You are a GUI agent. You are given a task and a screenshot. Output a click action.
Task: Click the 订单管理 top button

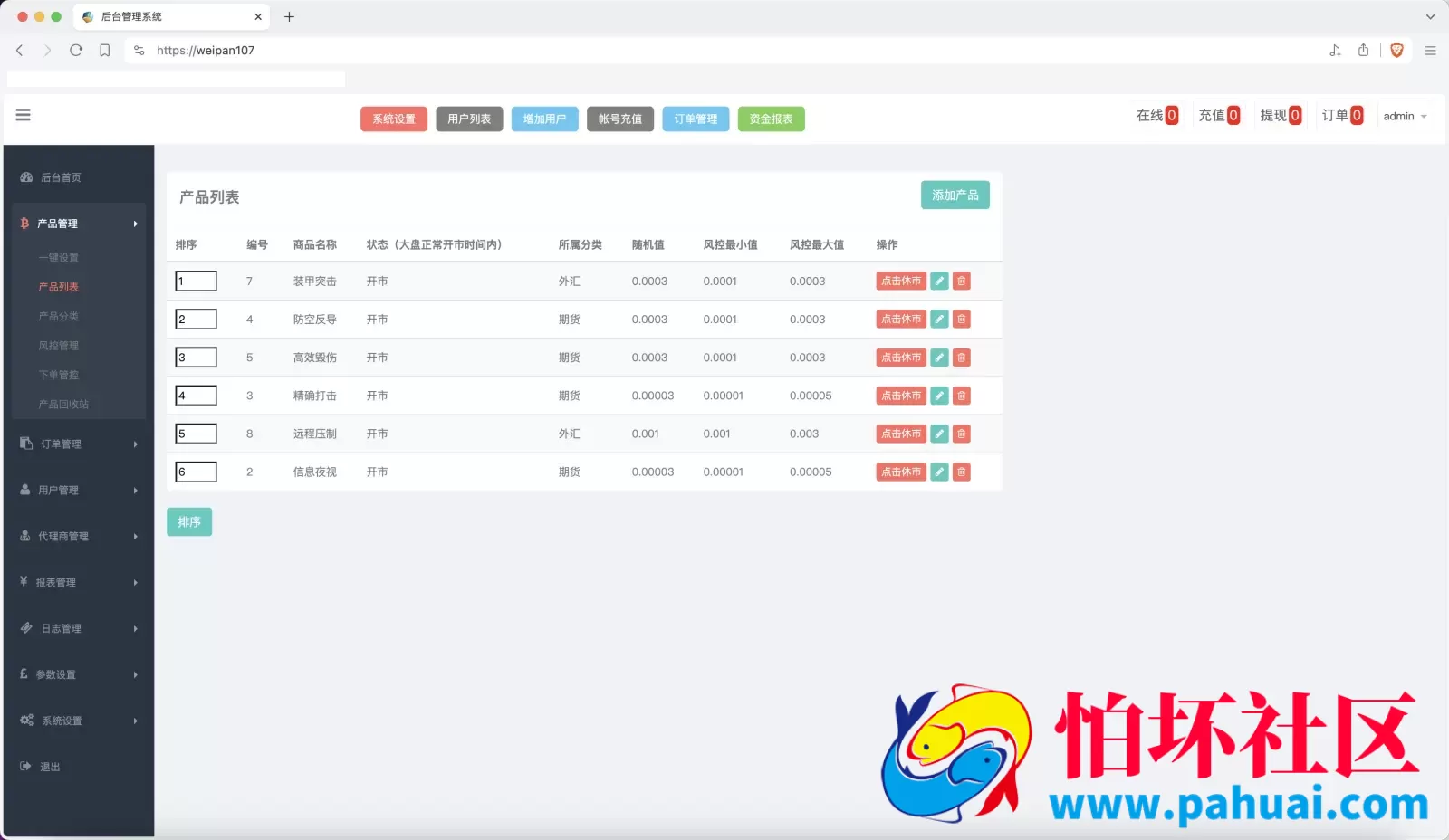point(696,119)
